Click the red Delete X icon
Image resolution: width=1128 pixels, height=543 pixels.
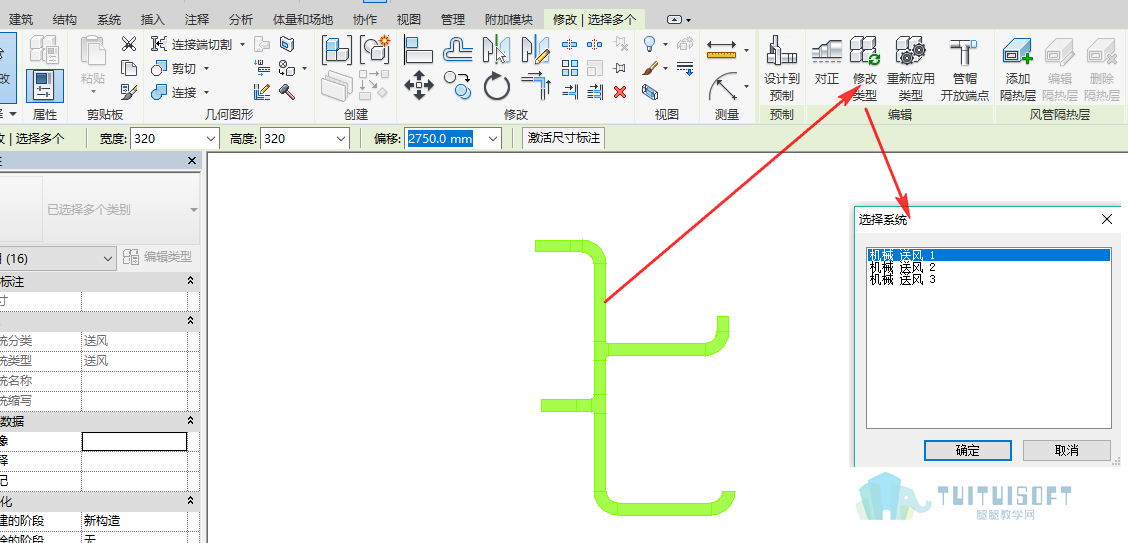click(x=619, y=91)
